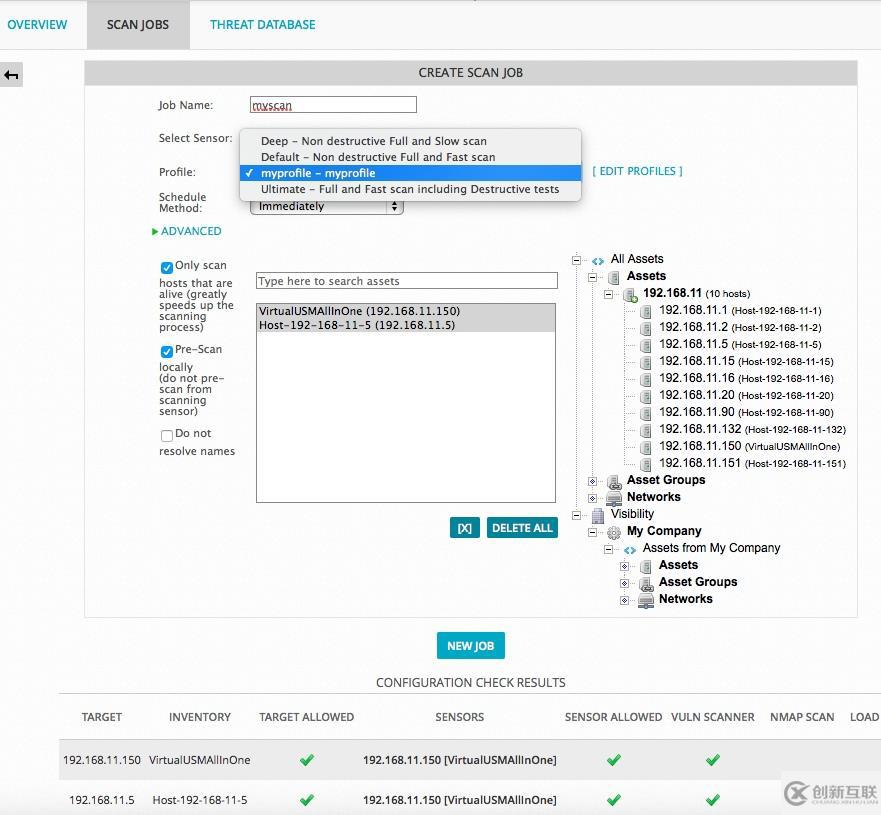This screenshot has width=881, height=815.
Task: Click the Networks icon under My Company
Action: pos(646,600)
